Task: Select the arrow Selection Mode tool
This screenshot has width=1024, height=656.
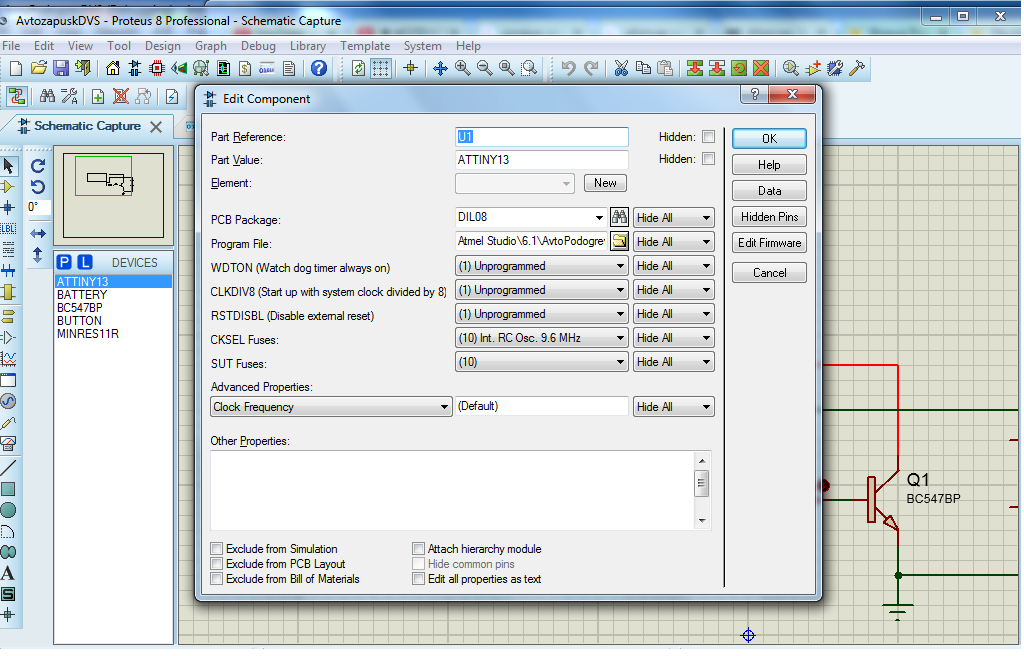Action: point(8,166)
